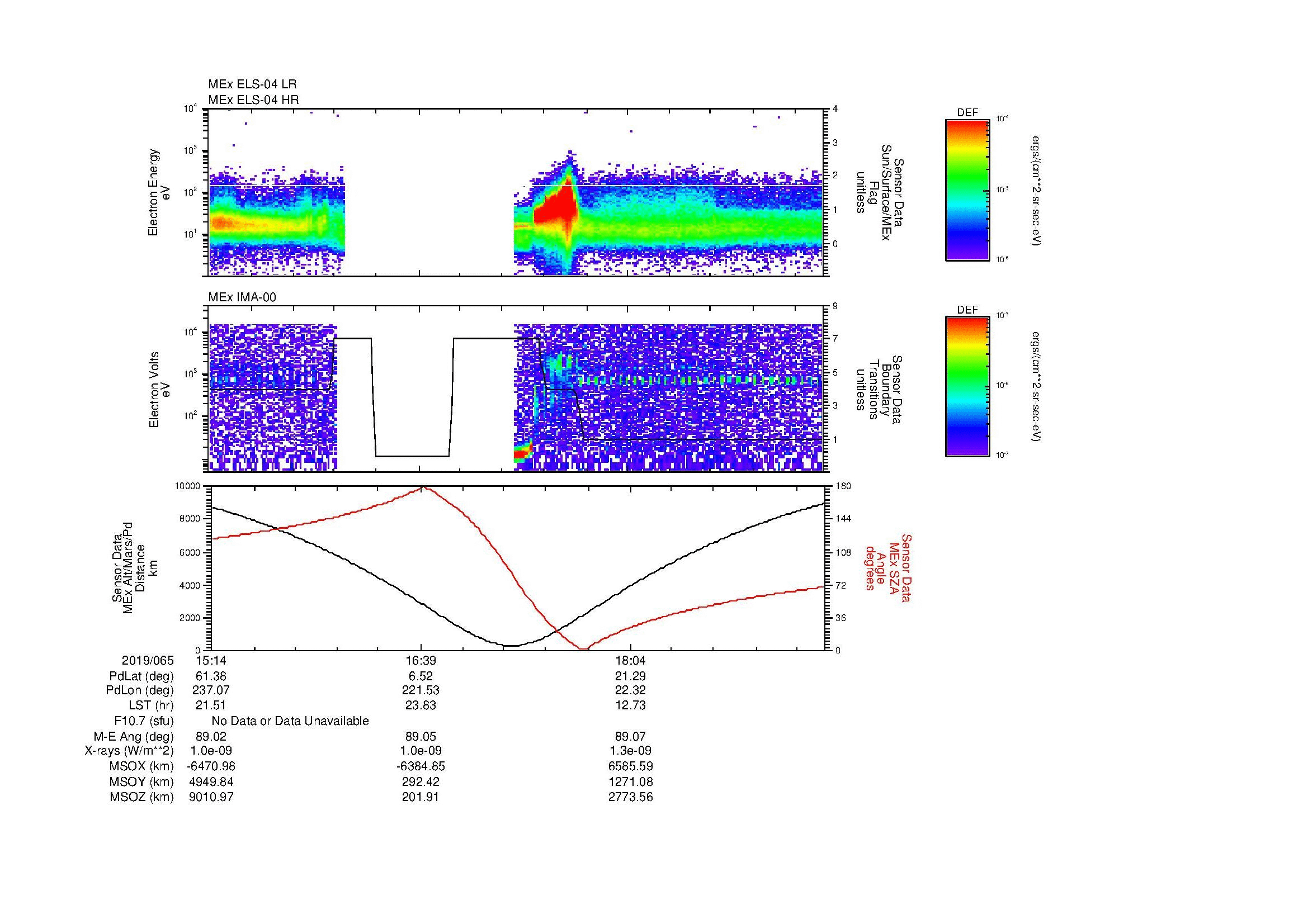
Task: Click MSOX value 6585.59
Action: 631,766
